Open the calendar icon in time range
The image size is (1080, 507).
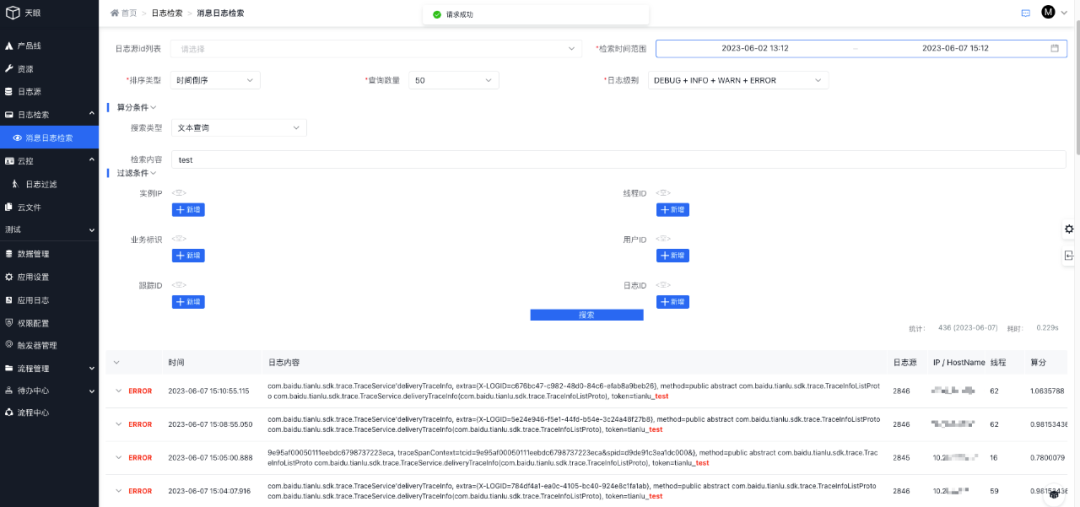pyautogui.click(x=1055, y=48)
